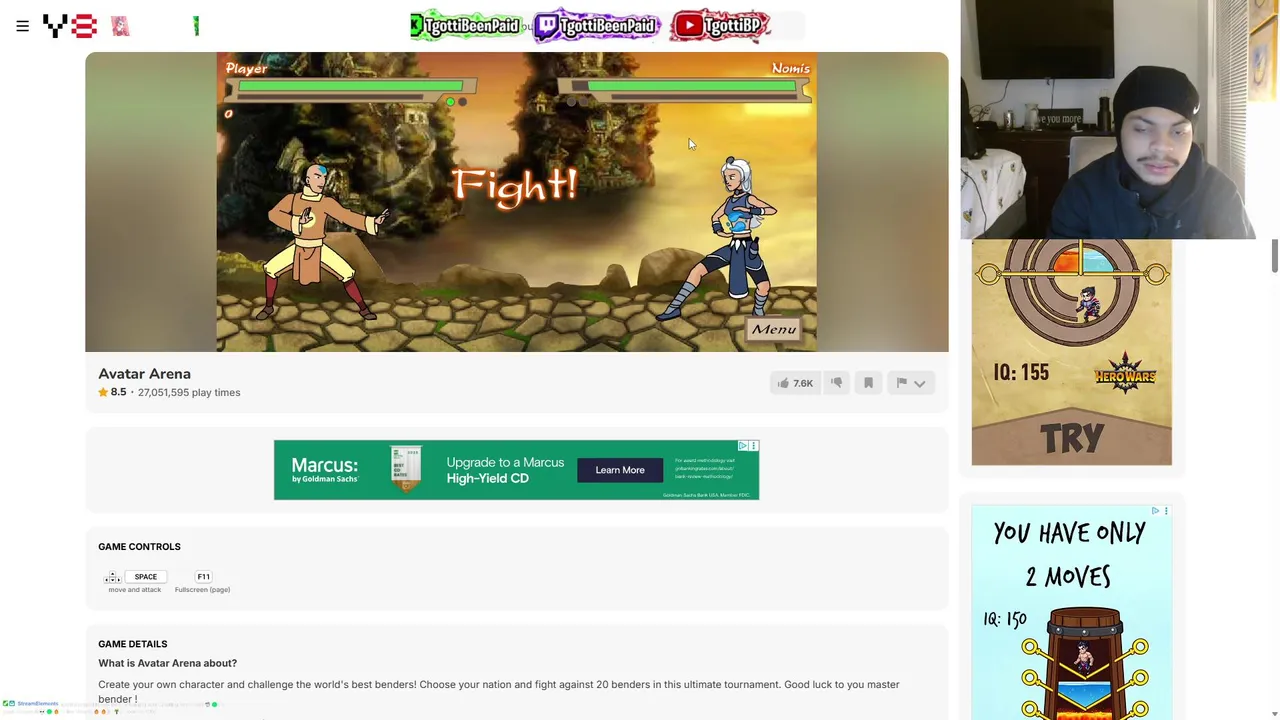
Task: Click the 'Fullscreen (page)' label
Action: [202, 590]
